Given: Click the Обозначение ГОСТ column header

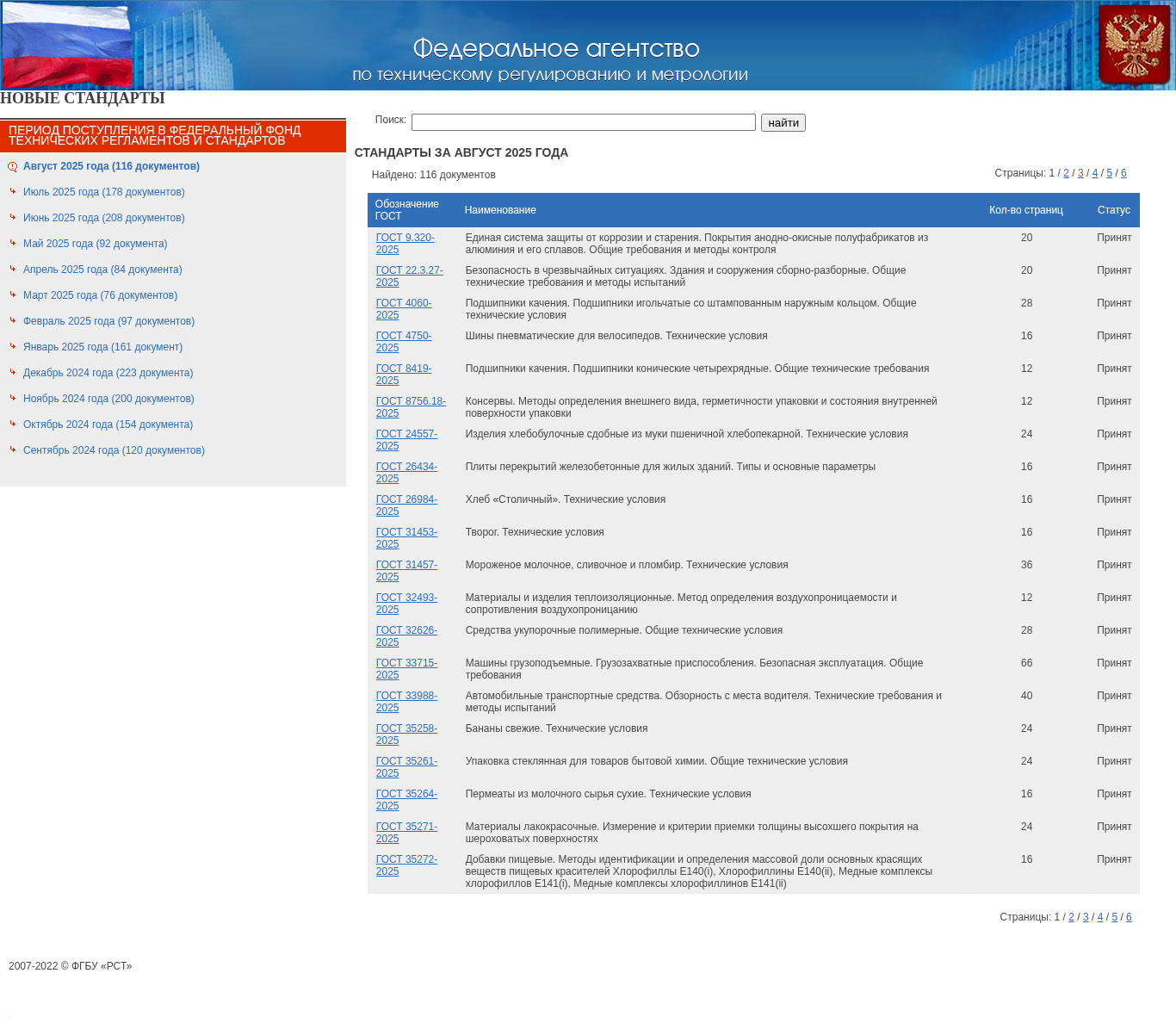Looking at the screenshot, I should tap(407, 210).
